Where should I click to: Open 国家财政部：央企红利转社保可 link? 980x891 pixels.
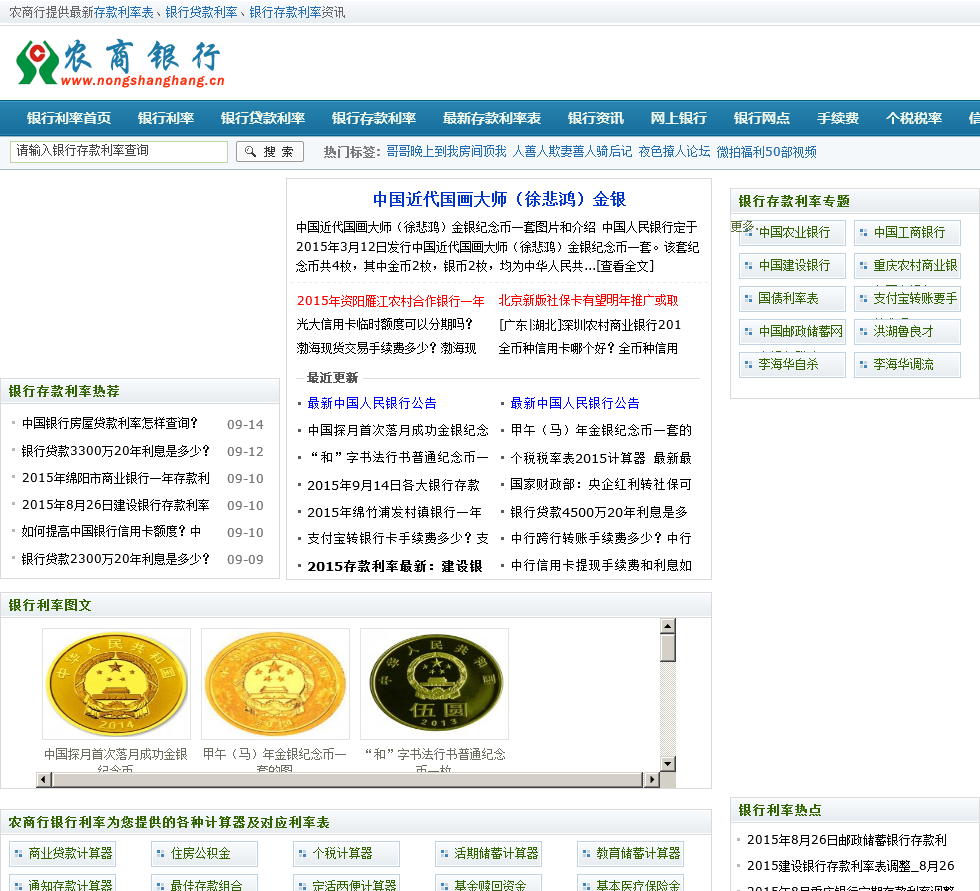click(x=601, y=484)
